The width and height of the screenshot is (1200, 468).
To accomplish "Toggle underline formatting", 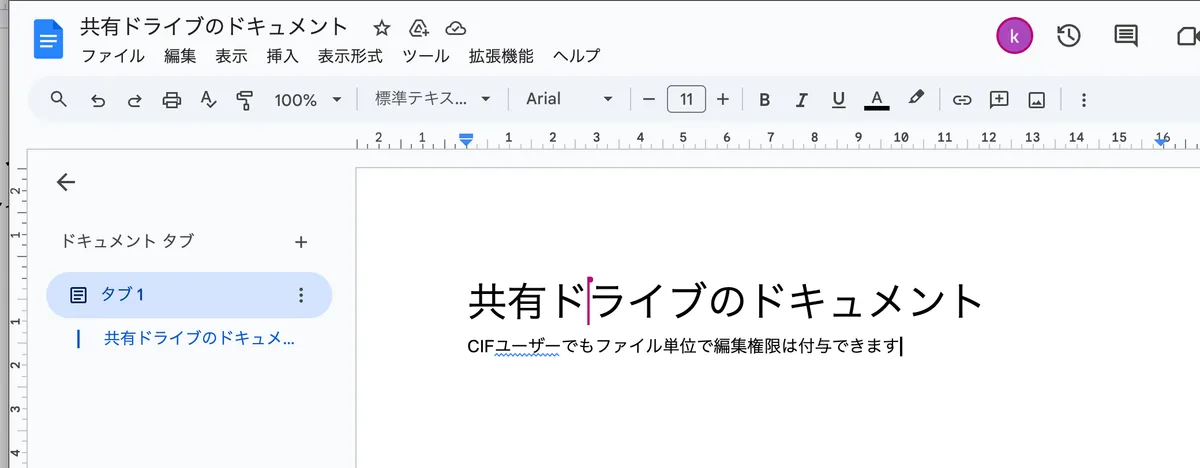I will click(x=838, y=100).
